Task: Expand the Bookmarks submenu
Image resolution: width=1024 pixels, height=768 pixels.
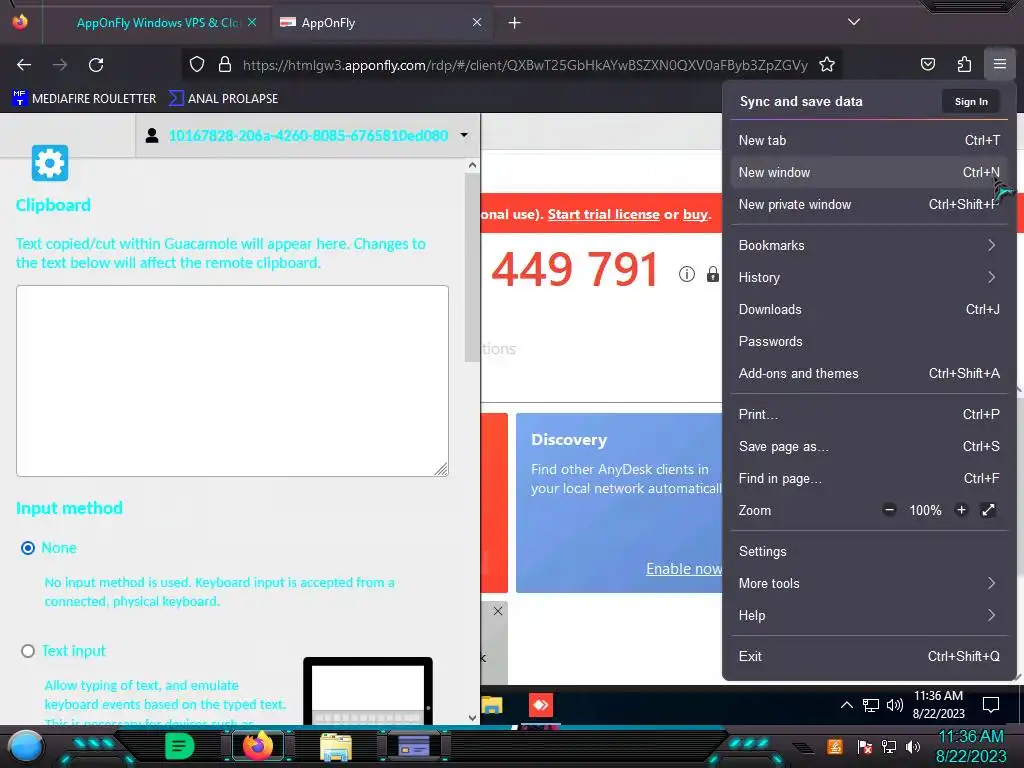Action: pos(869,246)
